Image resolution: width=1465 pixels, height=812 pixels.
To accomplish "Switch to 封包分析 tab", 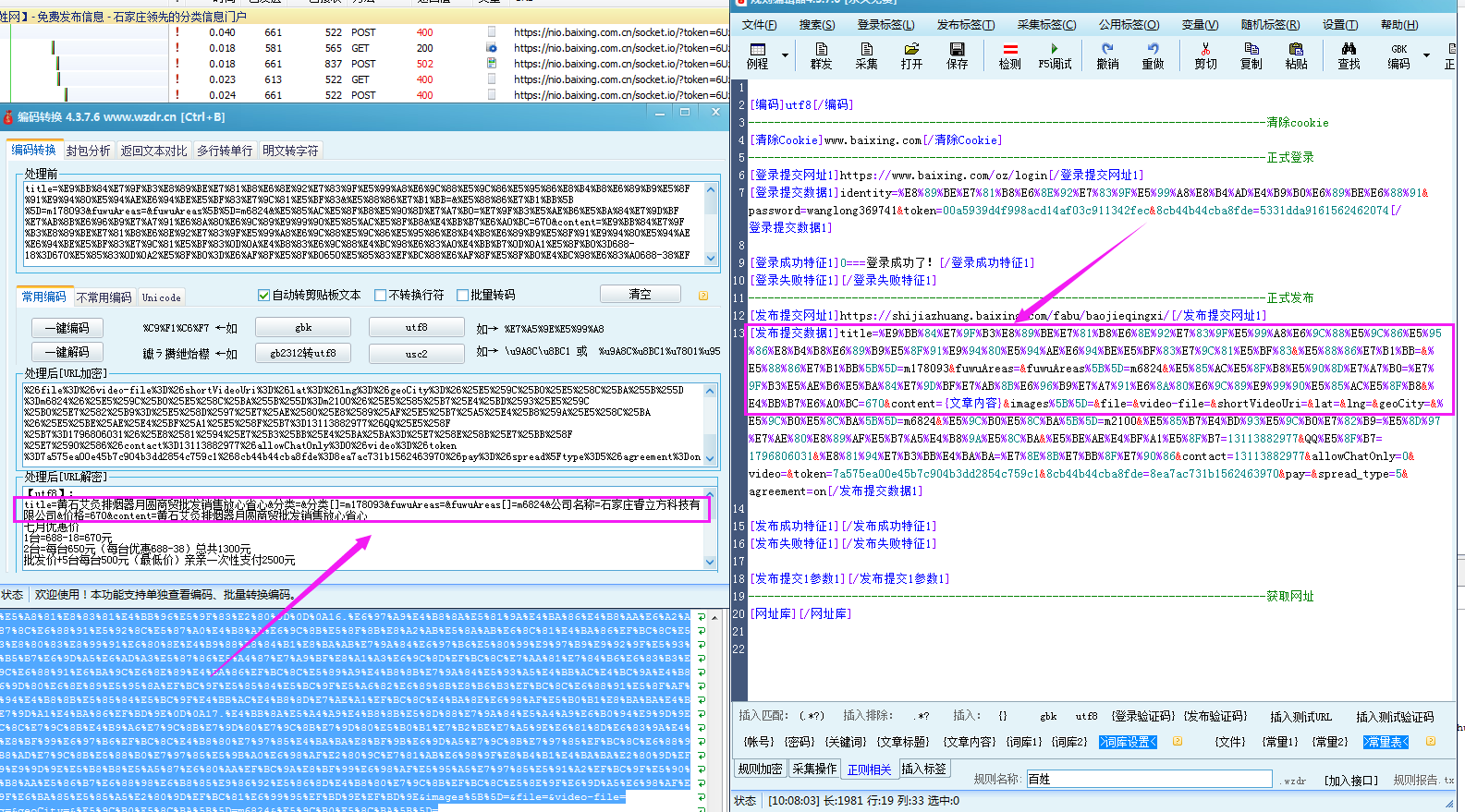I will (89, 151).
